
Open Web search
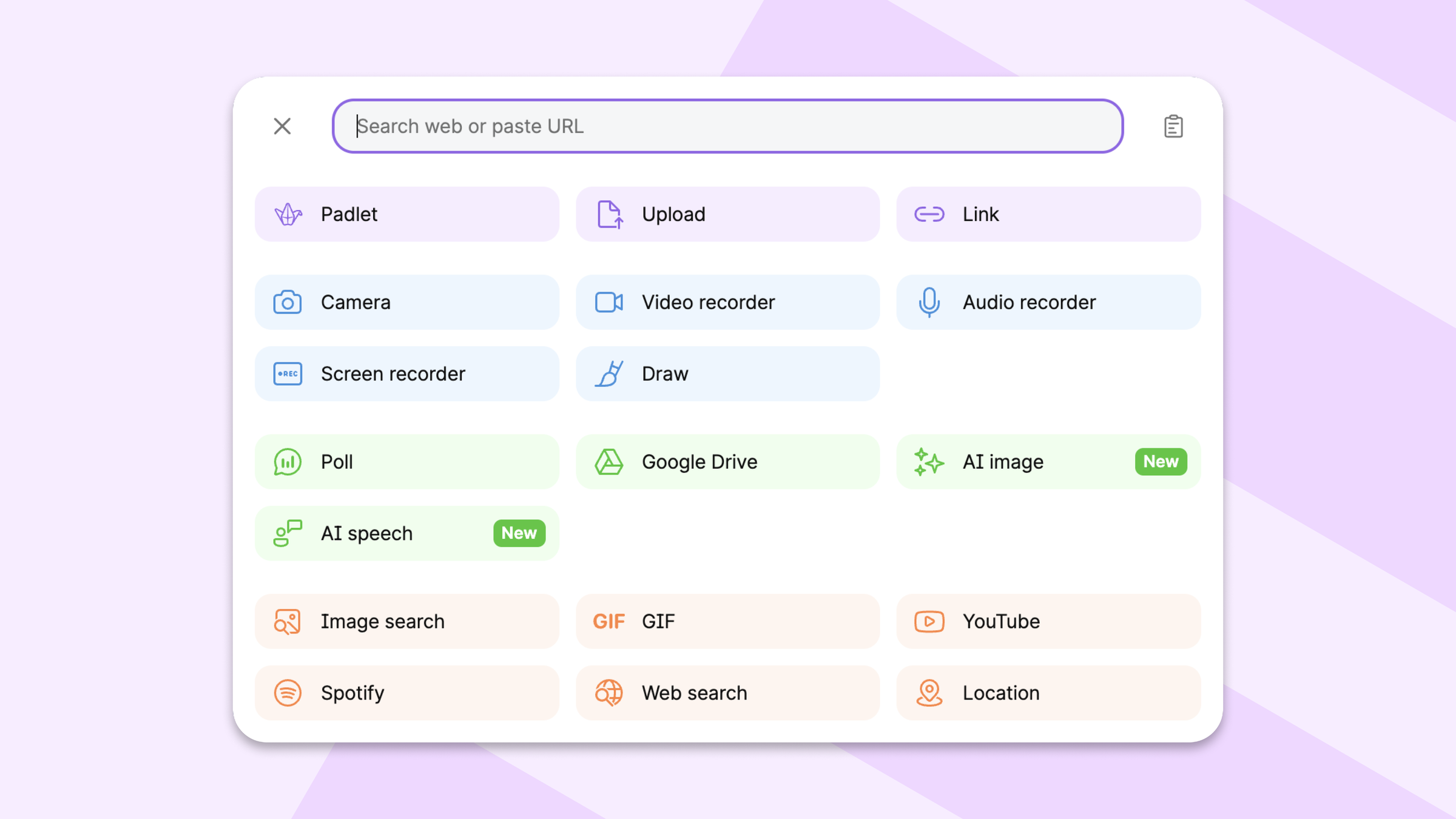point(727,693)
